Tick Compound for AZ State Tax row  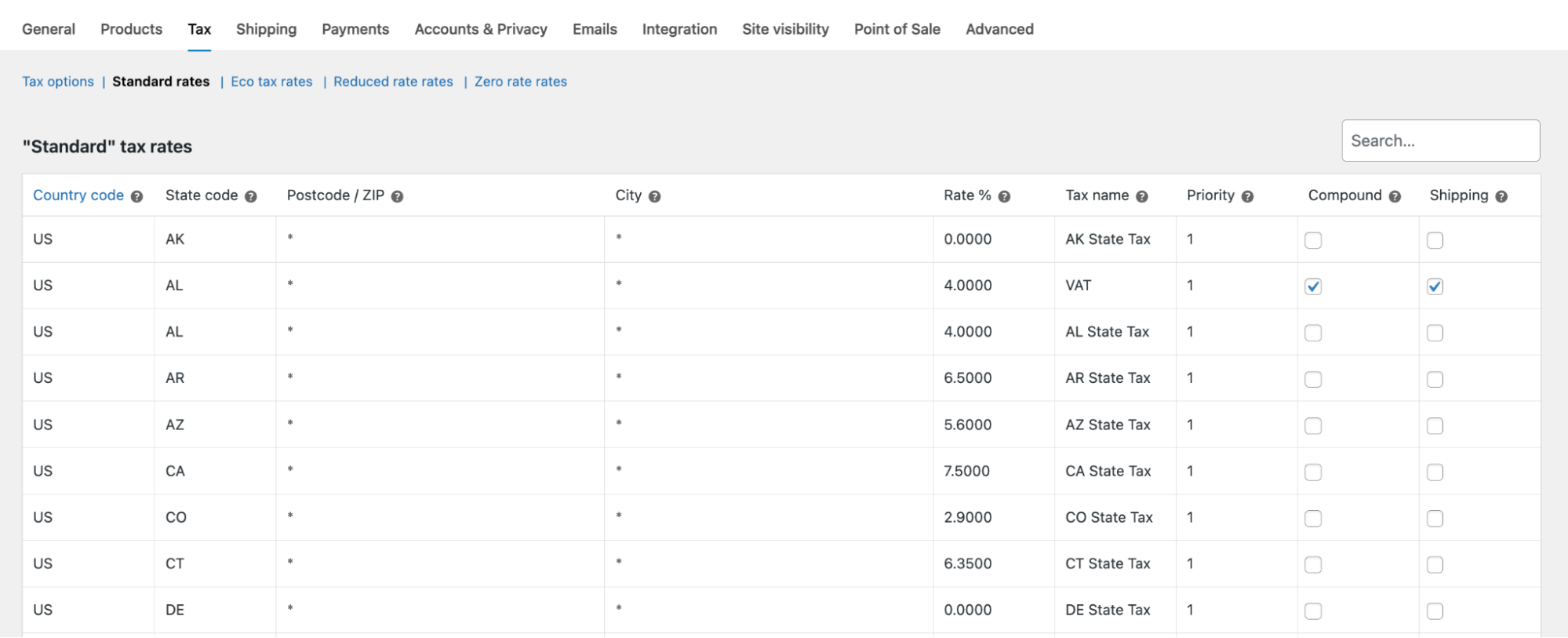point(1313,425)
